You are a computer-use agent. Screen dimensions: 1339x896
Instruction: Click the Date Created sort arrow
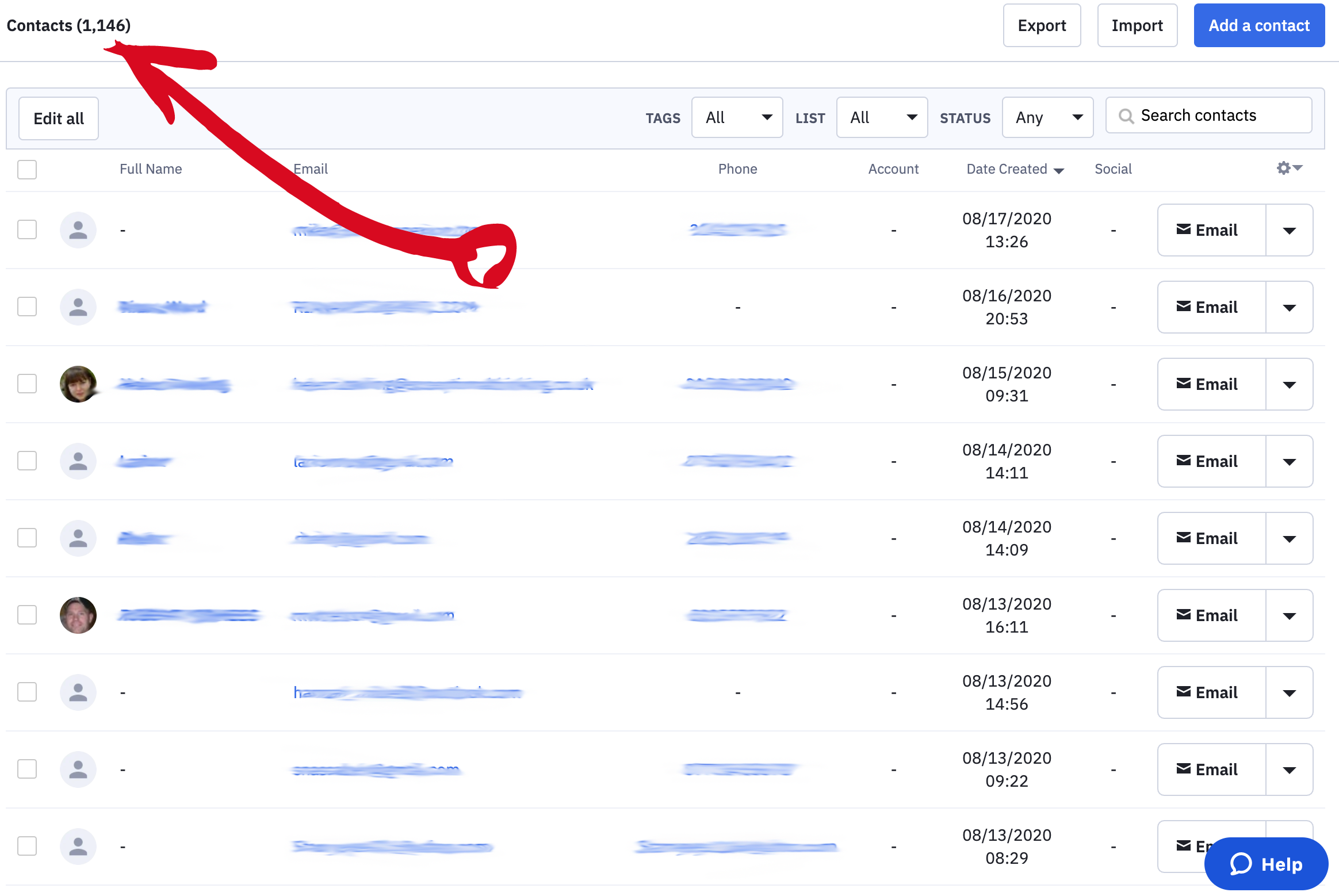[1059, 171]
